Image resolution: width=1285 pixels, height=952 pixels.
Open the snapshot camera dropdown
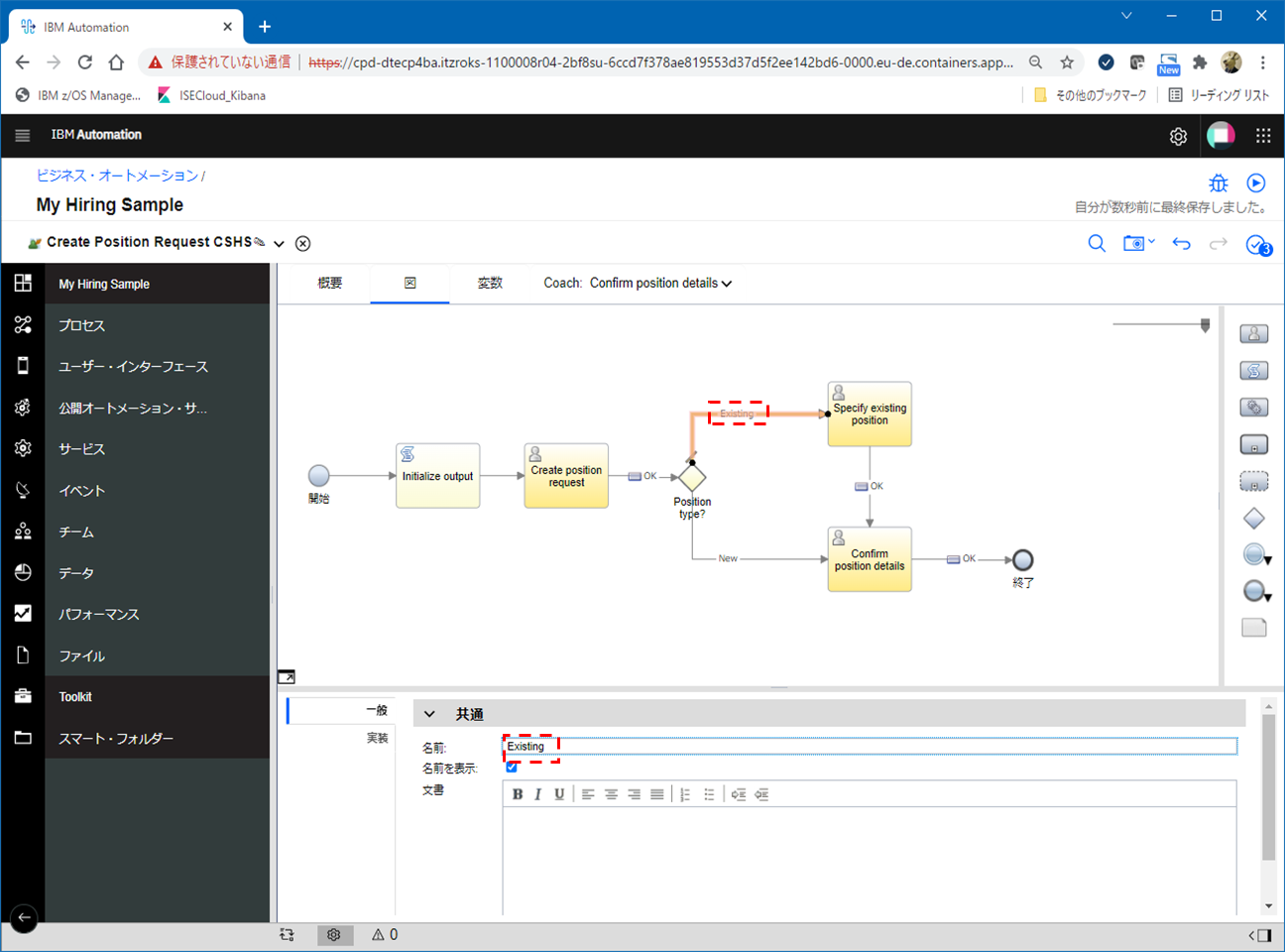point(1138,243)
